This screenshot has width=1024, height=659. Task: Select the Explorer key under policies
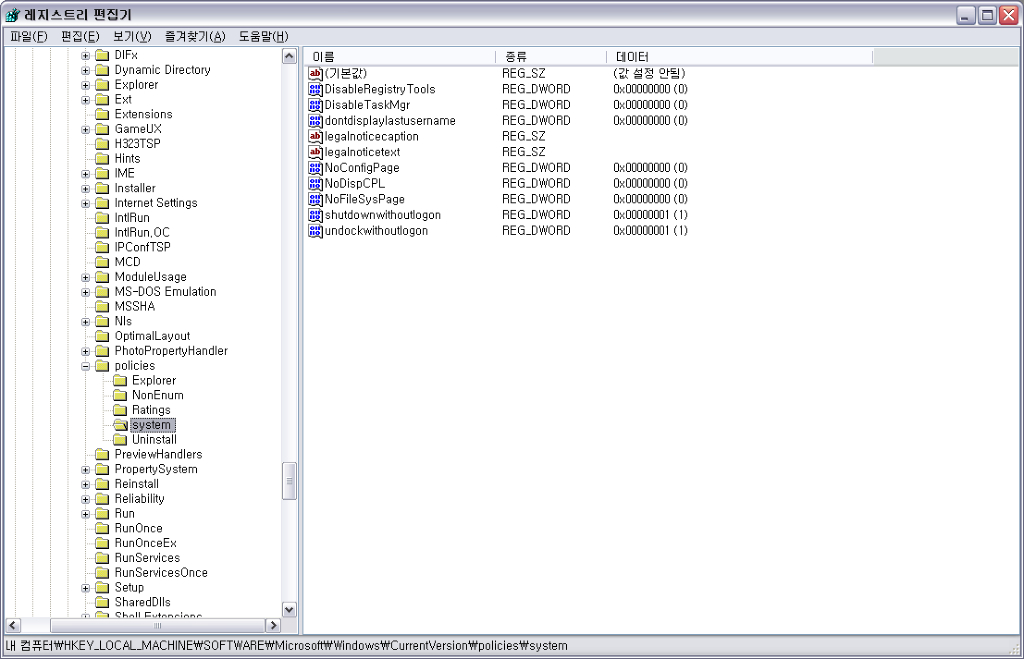(154, 381)
